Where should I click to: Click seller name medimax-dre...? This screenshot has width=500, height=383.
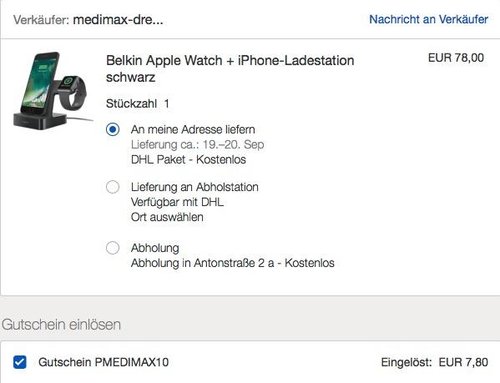pos(118,20)
